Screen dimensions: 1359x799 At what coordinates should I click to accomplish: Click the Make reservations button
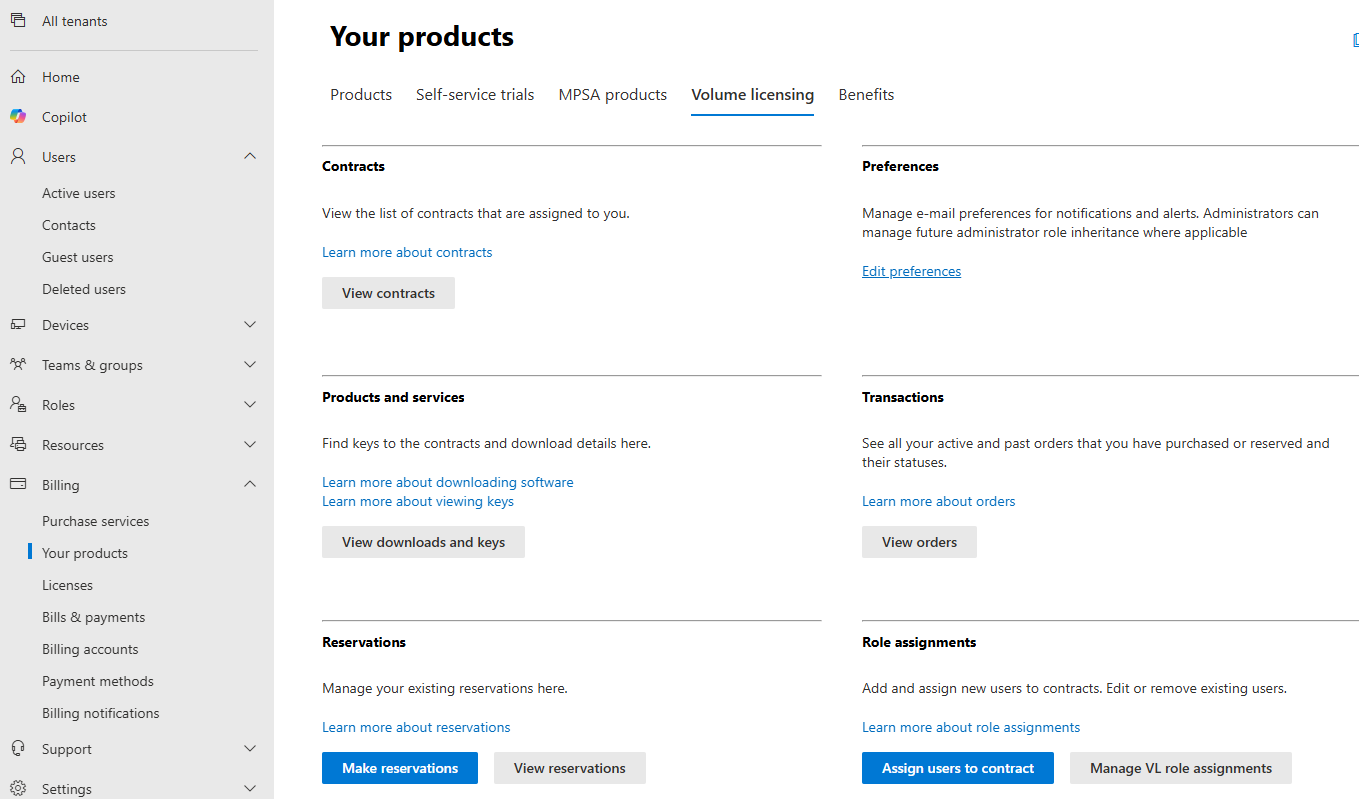click(400, 768)
